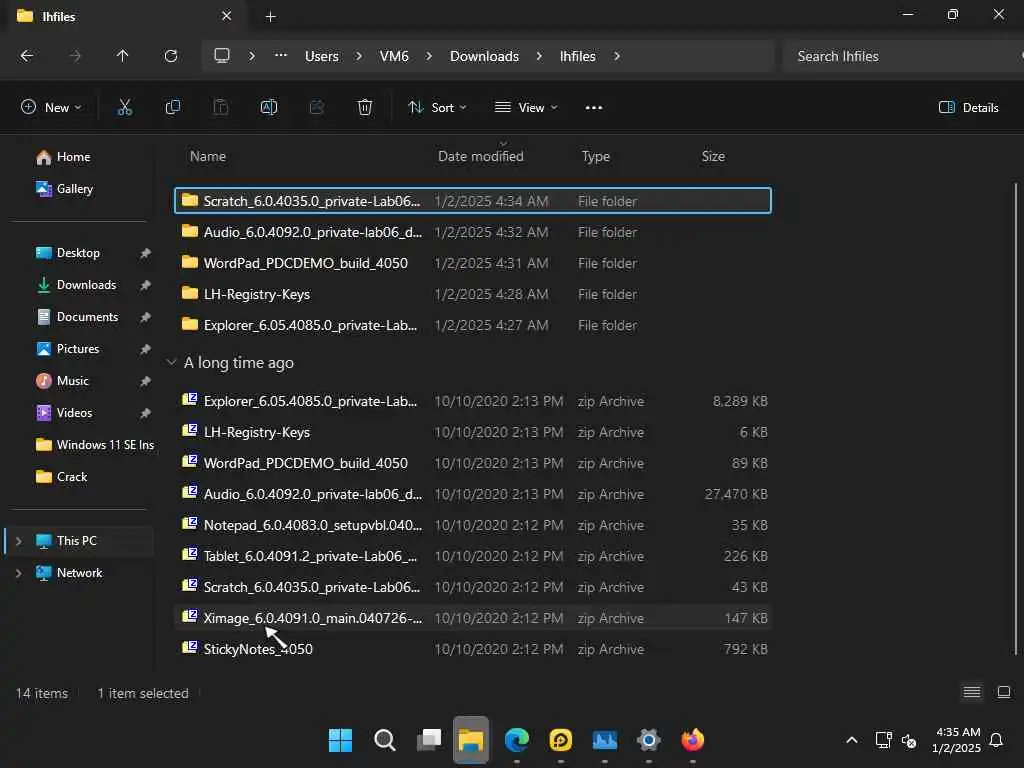Select the Tablet_6.0.4091.2 zip archive
Viewport: 1024px width, 768px height.
pos(473,556)
